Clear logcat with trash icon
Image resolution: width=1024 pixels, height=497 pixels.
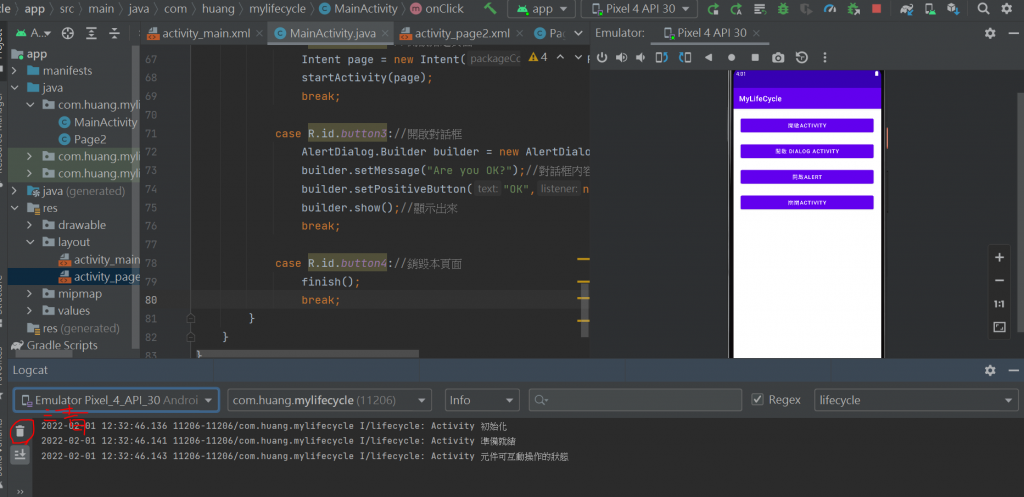pos(20,432)
